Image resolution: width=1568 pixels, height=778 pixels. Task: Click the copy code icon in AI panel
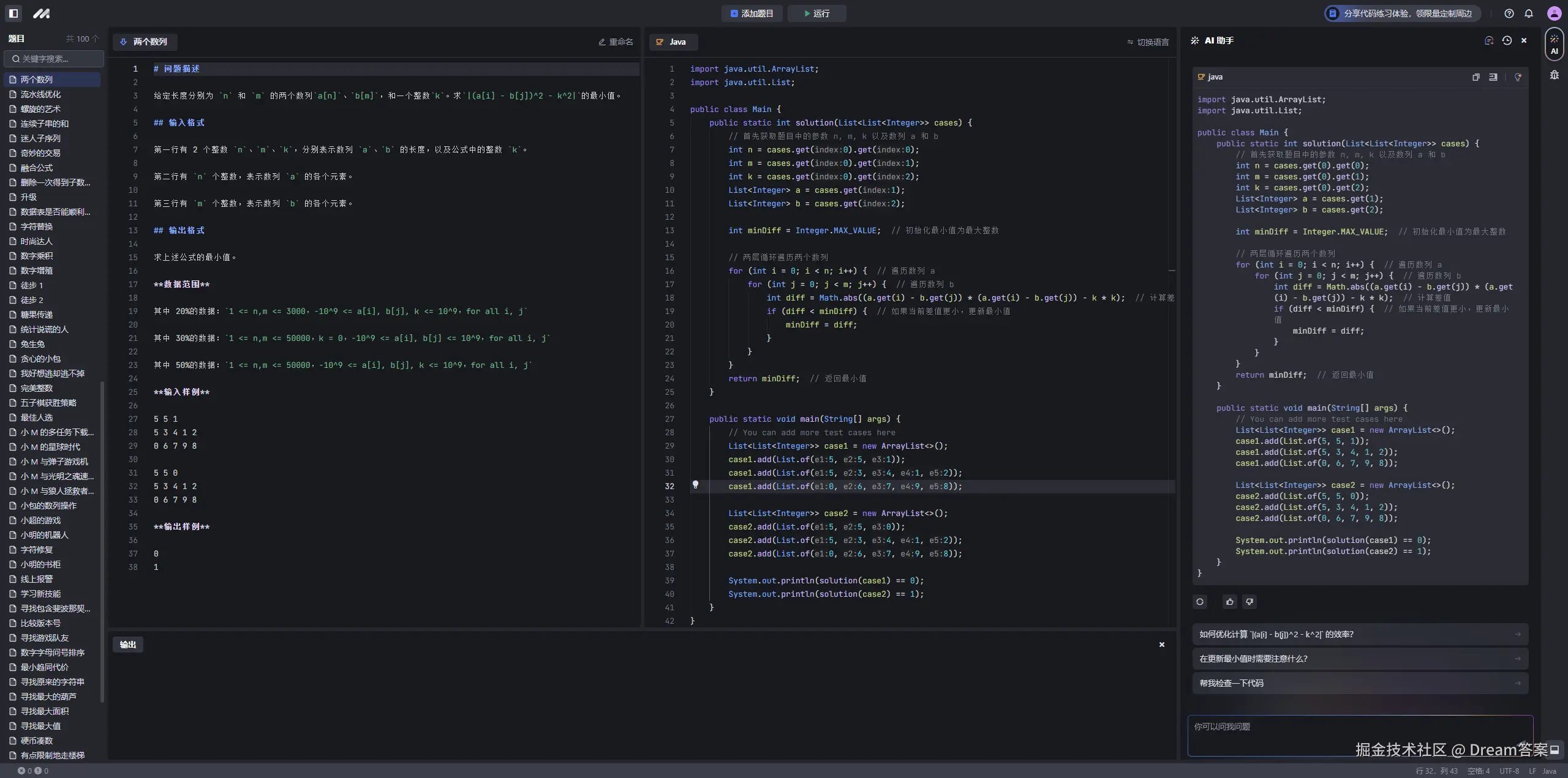[1476, 77]
